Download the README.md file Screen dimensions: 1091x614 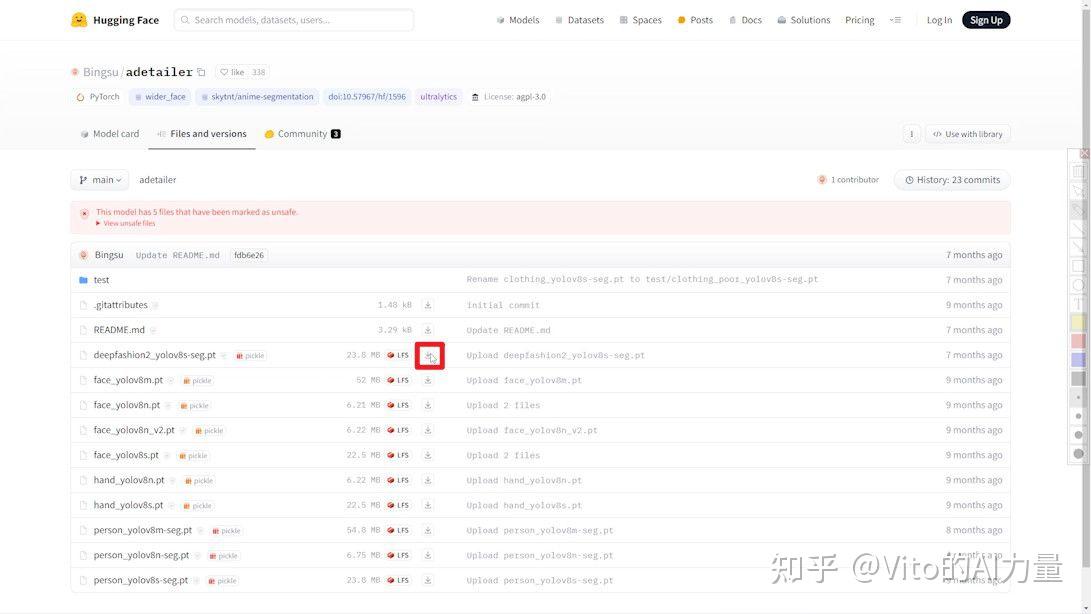428,330
